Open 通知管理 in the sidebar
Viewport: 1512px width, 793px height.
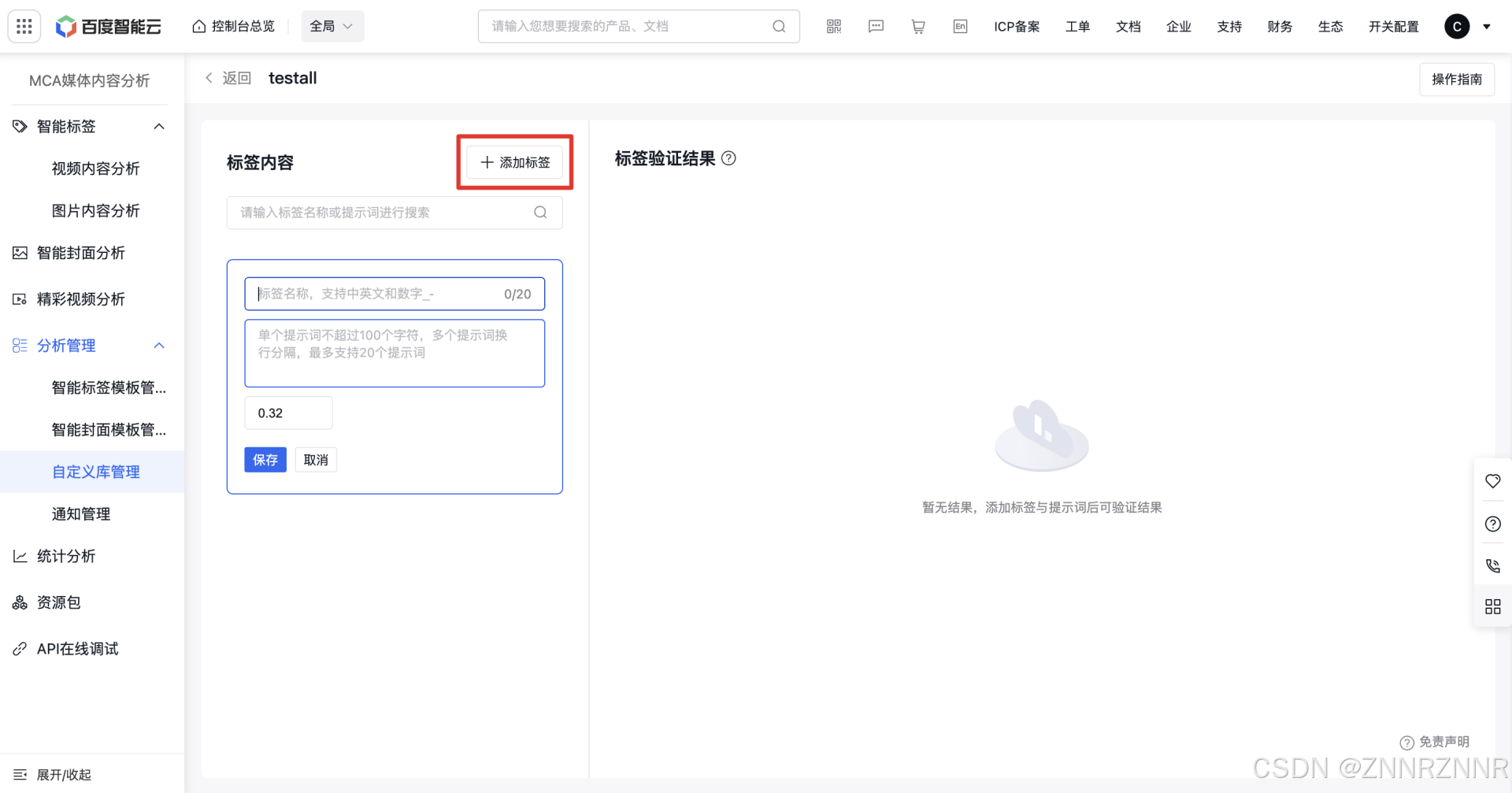81,514
